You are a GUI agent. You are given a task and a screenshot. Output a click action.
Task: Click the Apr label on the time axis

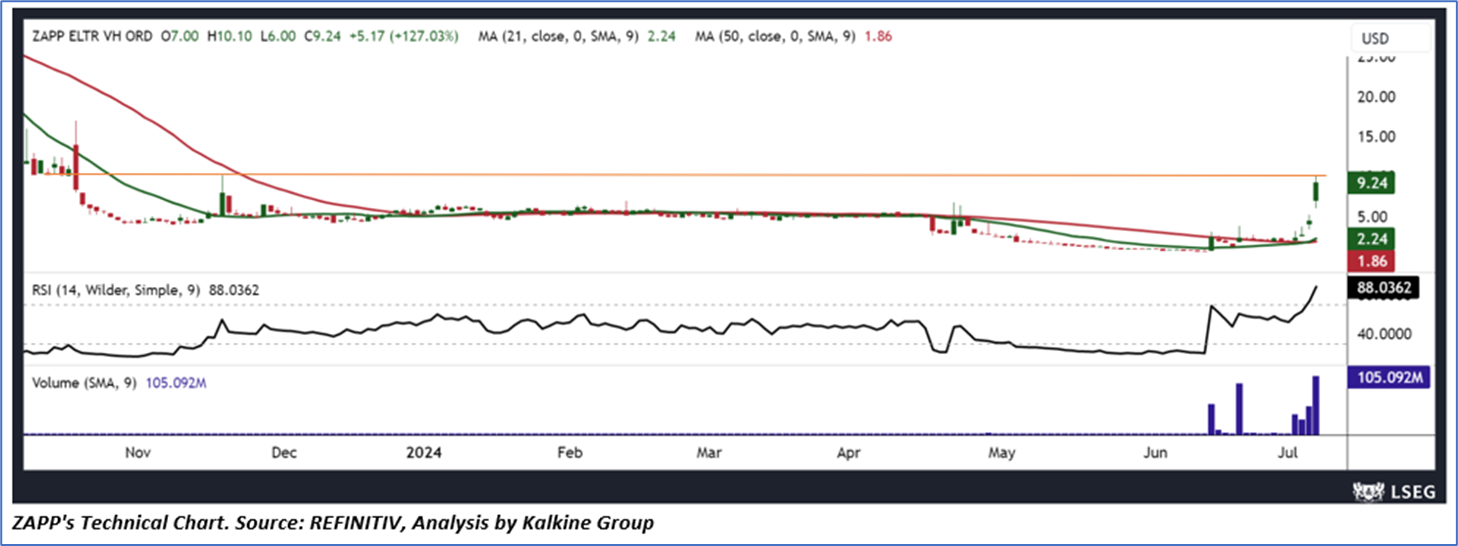click(849, 452)
